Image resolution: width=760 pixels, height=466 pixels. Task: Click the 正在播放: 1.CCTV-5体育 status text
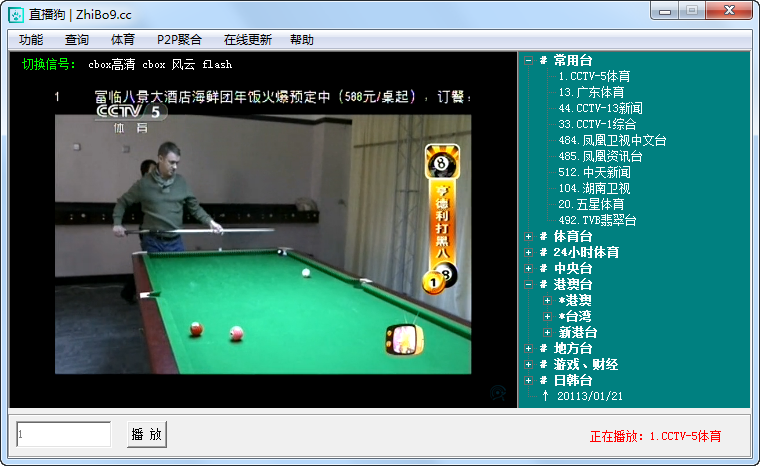tap(655, 436)
